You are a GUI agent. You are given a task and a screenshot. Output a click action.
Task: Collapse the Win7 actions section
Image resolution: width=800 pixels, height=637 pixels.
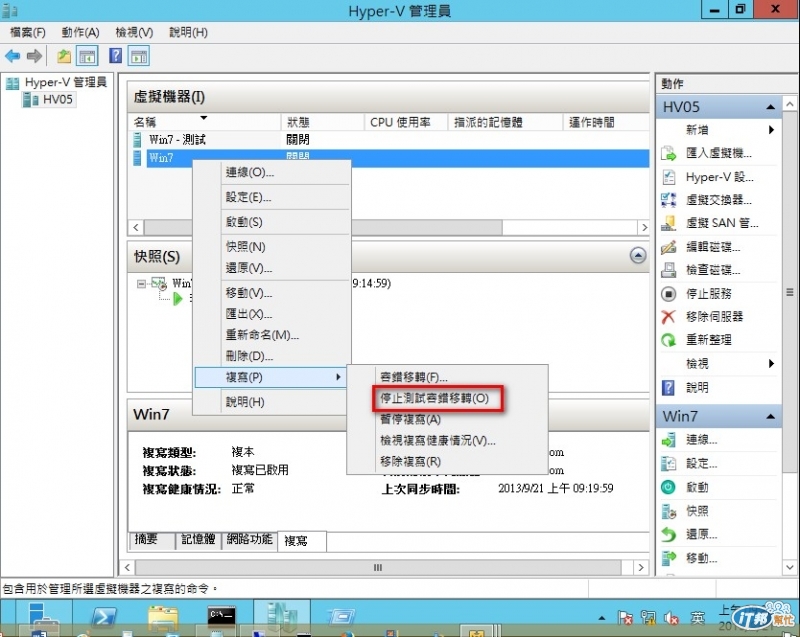770,417
